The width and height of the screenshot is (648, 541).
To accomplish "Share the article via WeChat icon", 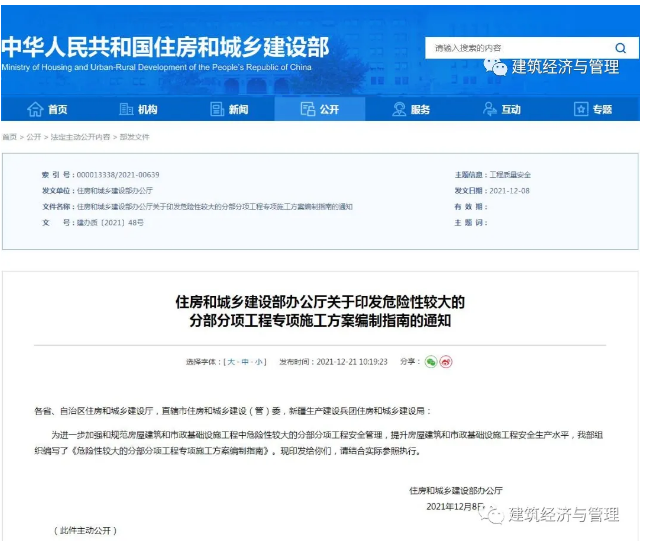I will coord(430,362).
